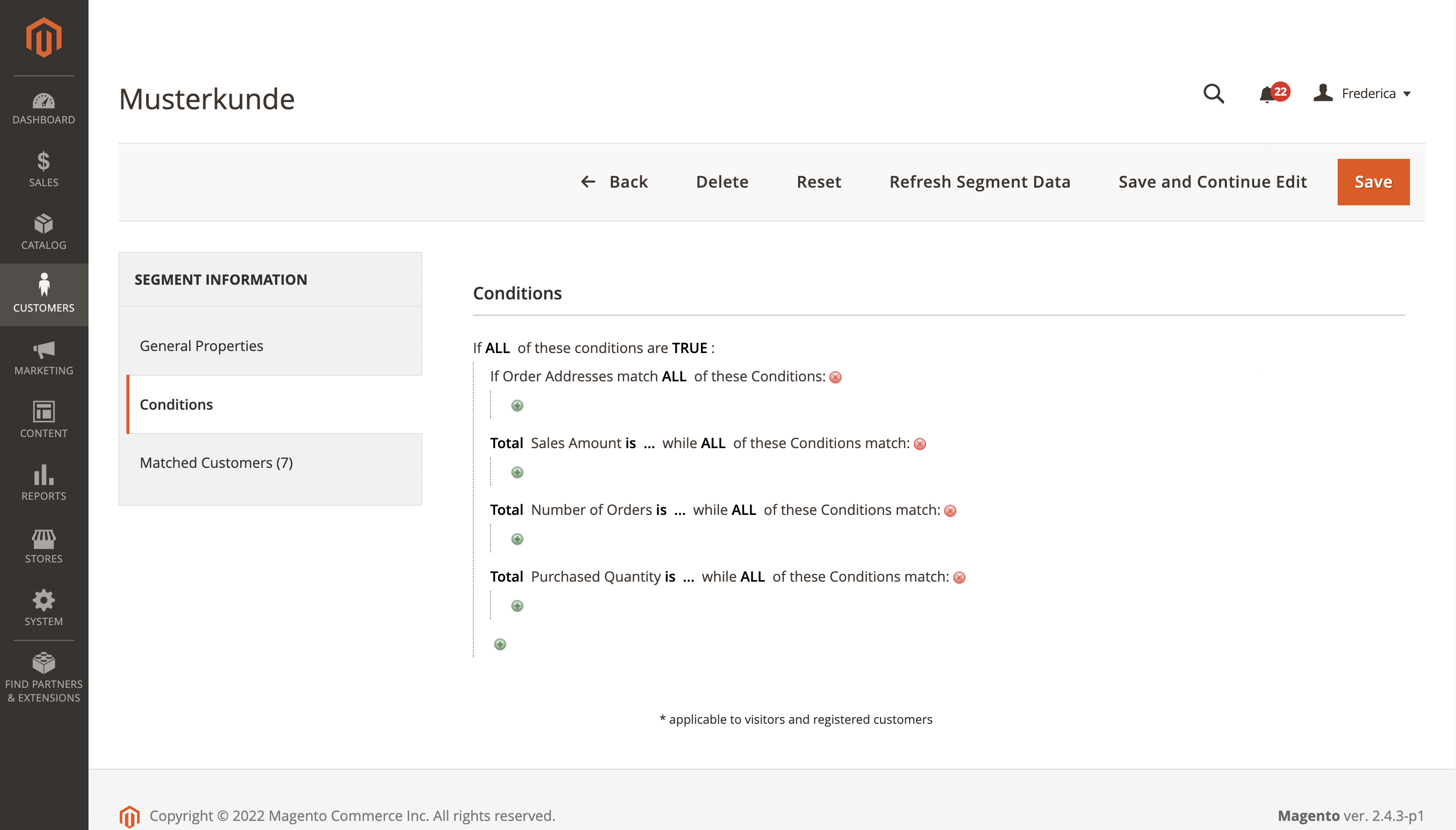Open the Sales menu

[44, 170]
